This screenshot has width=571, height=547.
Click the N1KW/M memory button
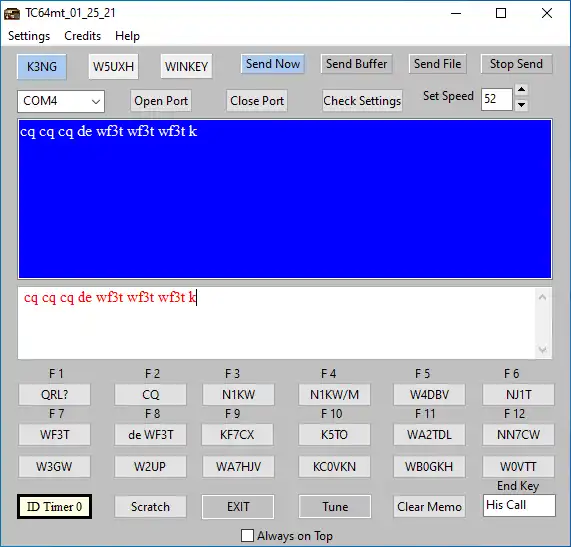click(x=334, y=394)
